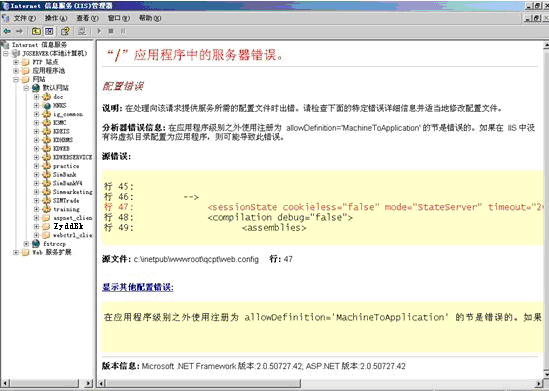
Task: Open the Help toolbar icon
Action: [65, 32]
